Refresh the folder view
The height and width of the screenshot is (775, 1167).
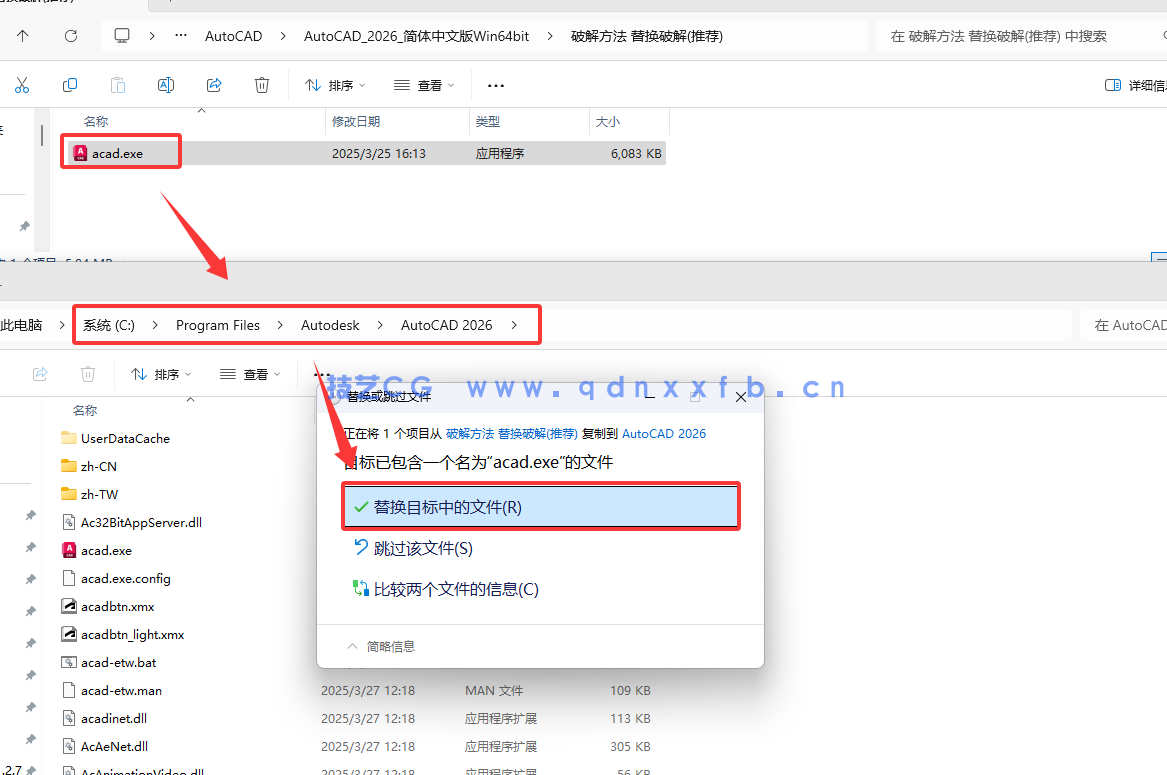point(69,35)
